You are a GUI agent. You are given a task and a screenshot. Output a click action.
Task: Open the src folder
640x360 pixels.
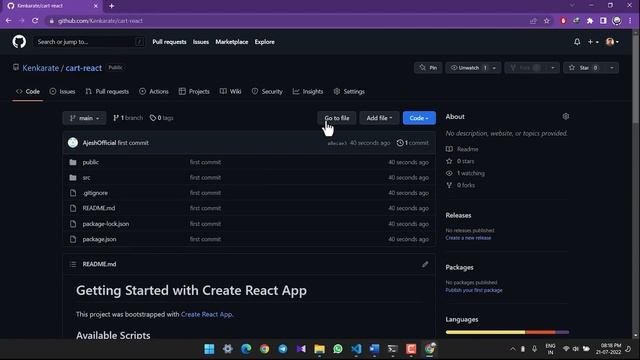coord(87,178)
